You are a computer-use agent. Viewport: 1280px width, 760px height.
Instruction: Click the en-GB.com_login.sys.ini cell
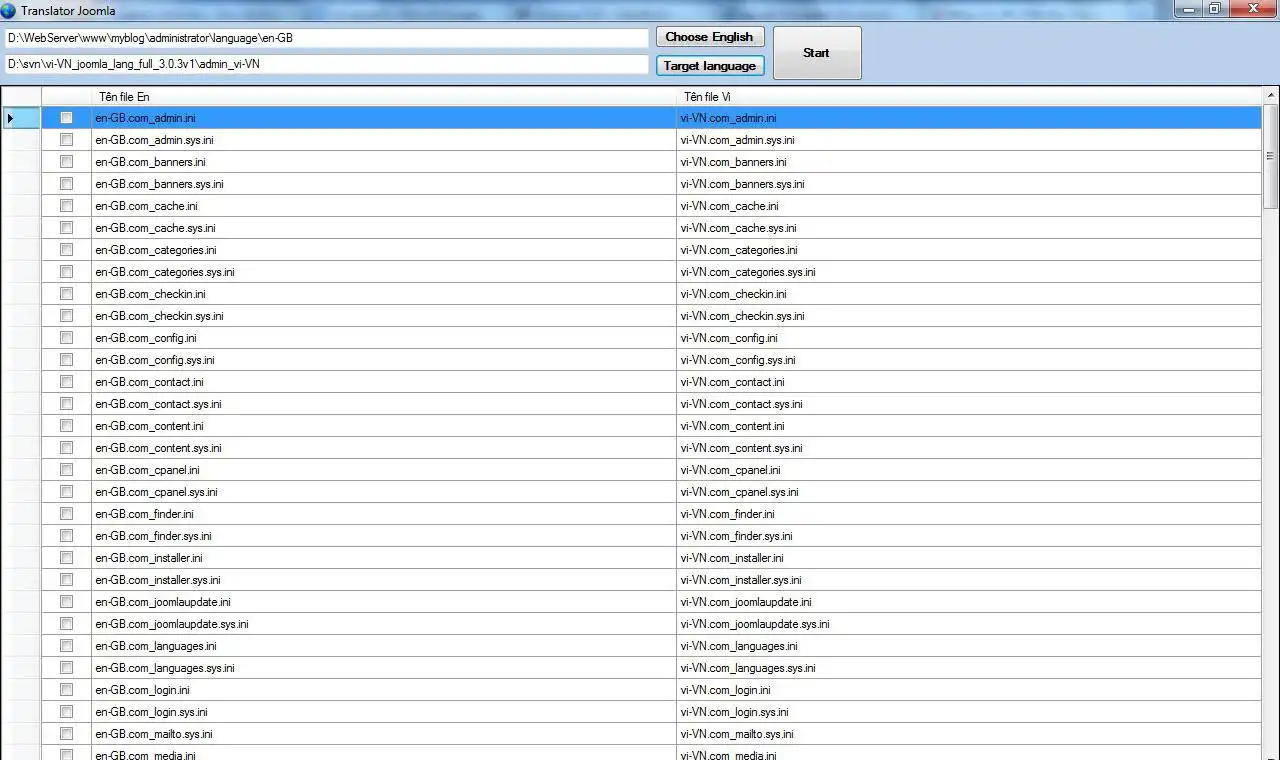(384, 712)
